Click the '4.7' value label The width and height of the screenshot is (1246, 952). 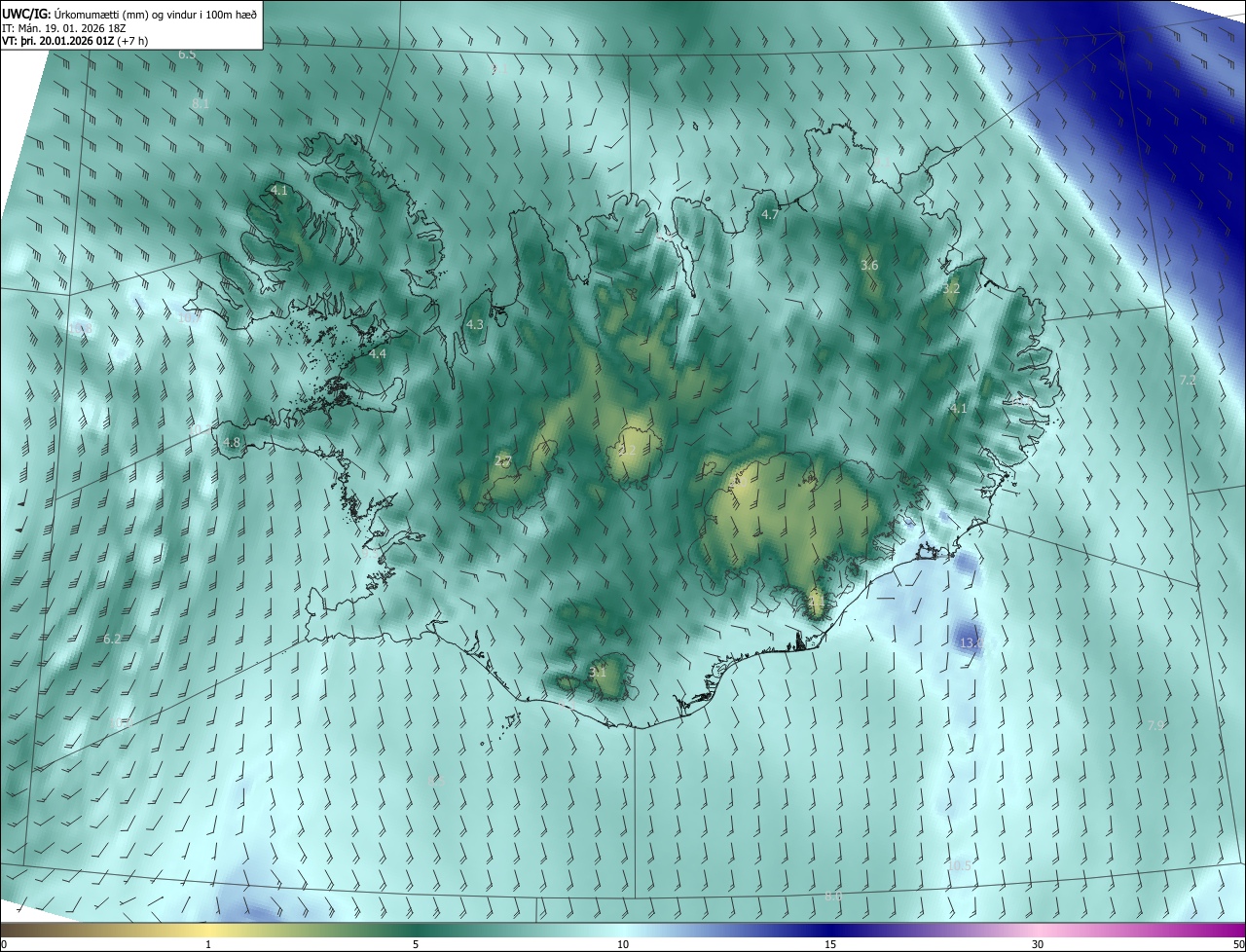(769, 214)
